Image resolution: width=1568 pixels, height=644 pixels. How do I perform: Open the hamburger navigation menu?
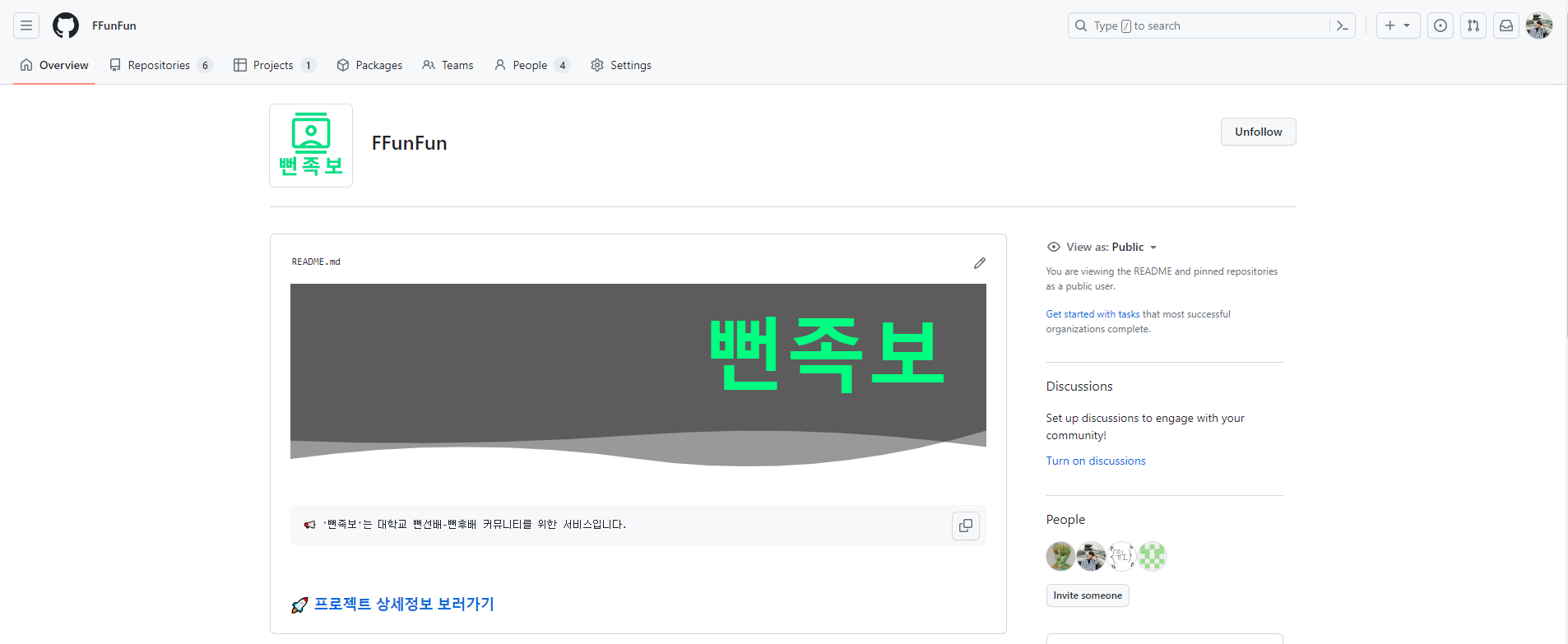click(x=26, y=25)
